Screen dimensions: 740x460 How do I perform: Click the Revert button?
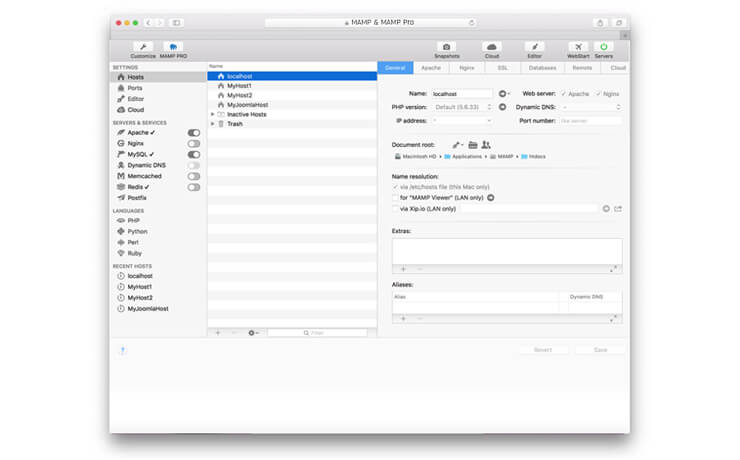tap(543, 350)
